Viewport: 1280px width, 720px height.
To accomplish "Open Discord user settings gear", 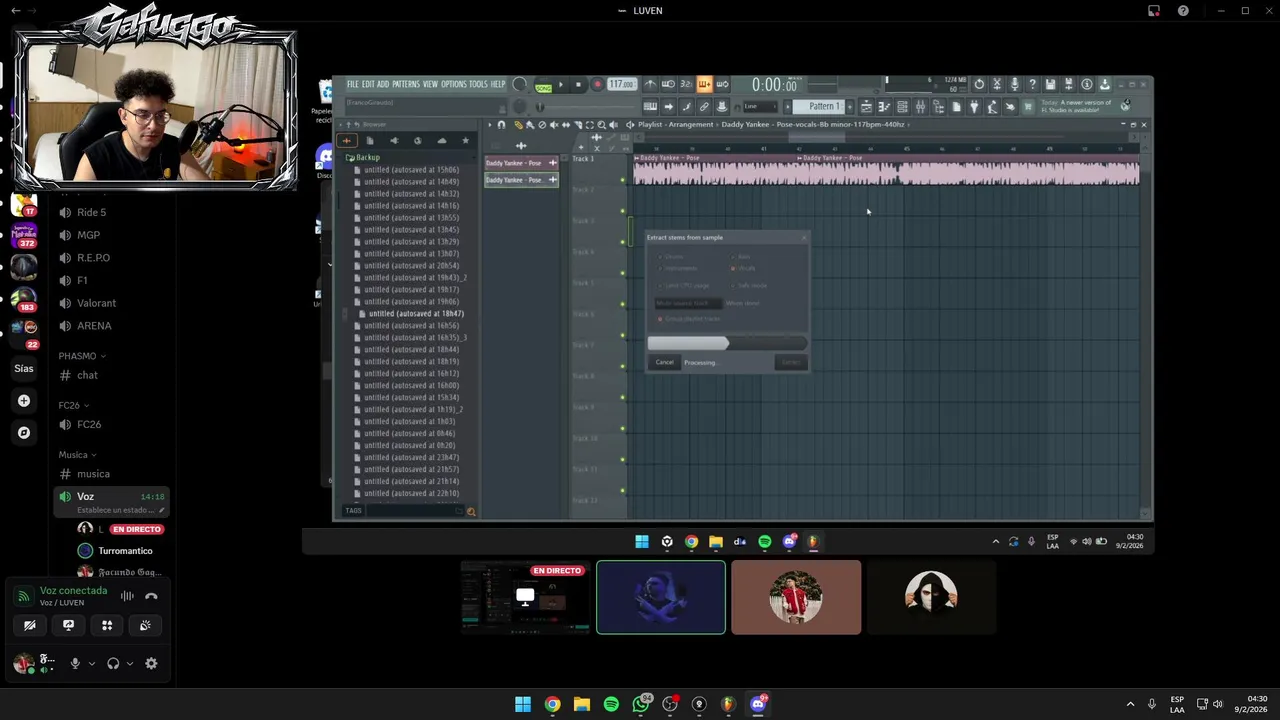I will 151,663.
